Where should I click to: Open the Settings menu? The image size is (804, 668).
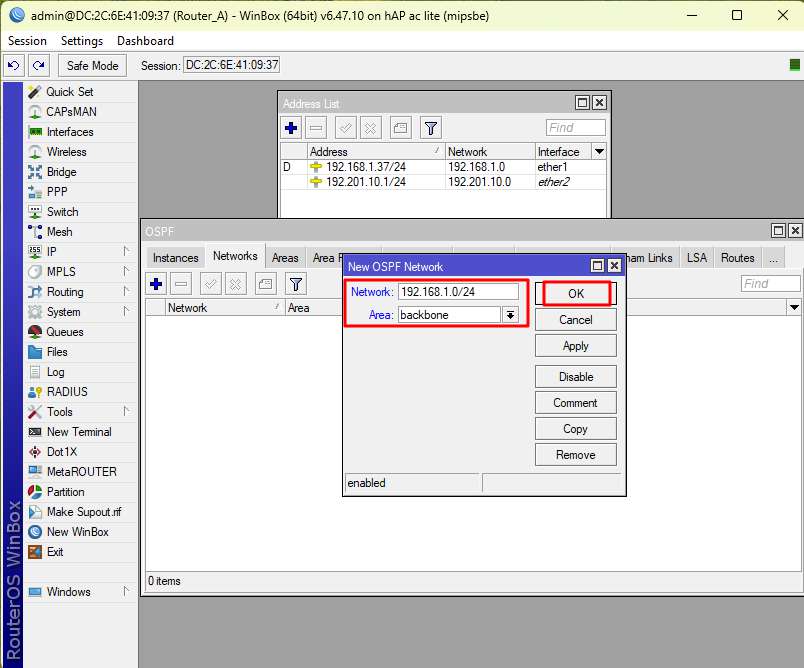(x=81, y=41)
